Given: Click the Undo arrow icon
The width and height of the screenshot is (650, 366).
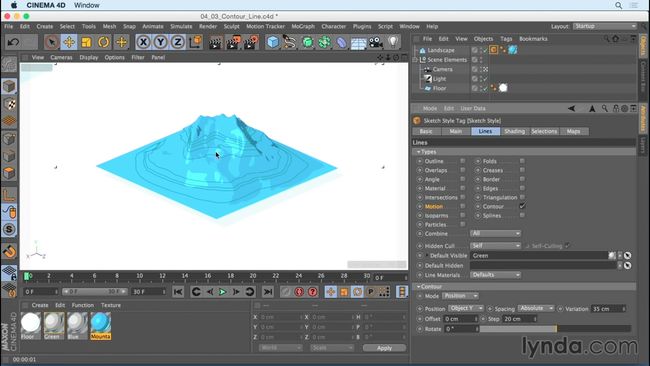Looking at the screenshot, I should click(x=14, y=42).
